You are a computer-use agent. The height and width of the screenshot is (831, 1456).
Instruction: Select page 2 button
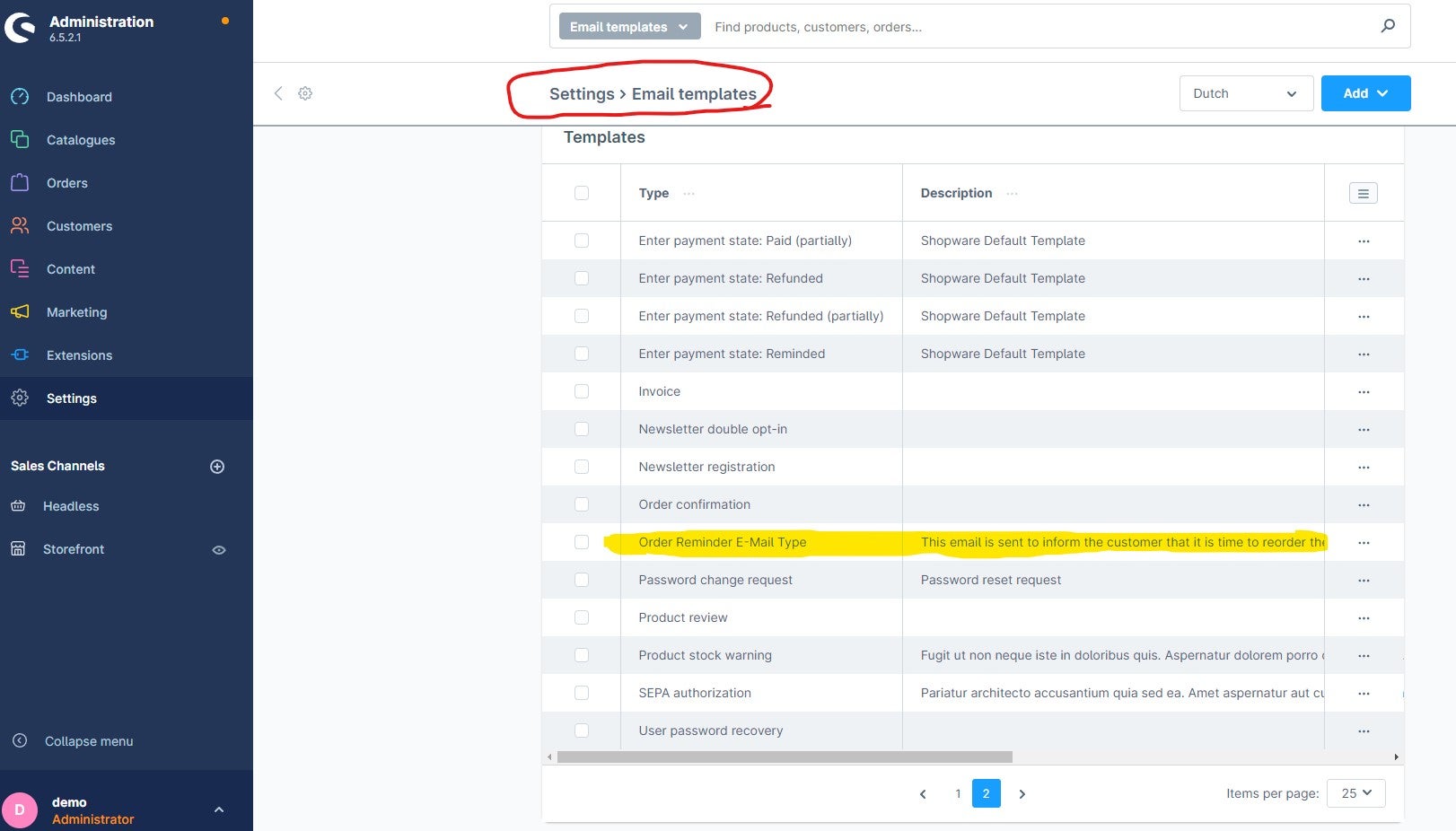tap(986, 793)
